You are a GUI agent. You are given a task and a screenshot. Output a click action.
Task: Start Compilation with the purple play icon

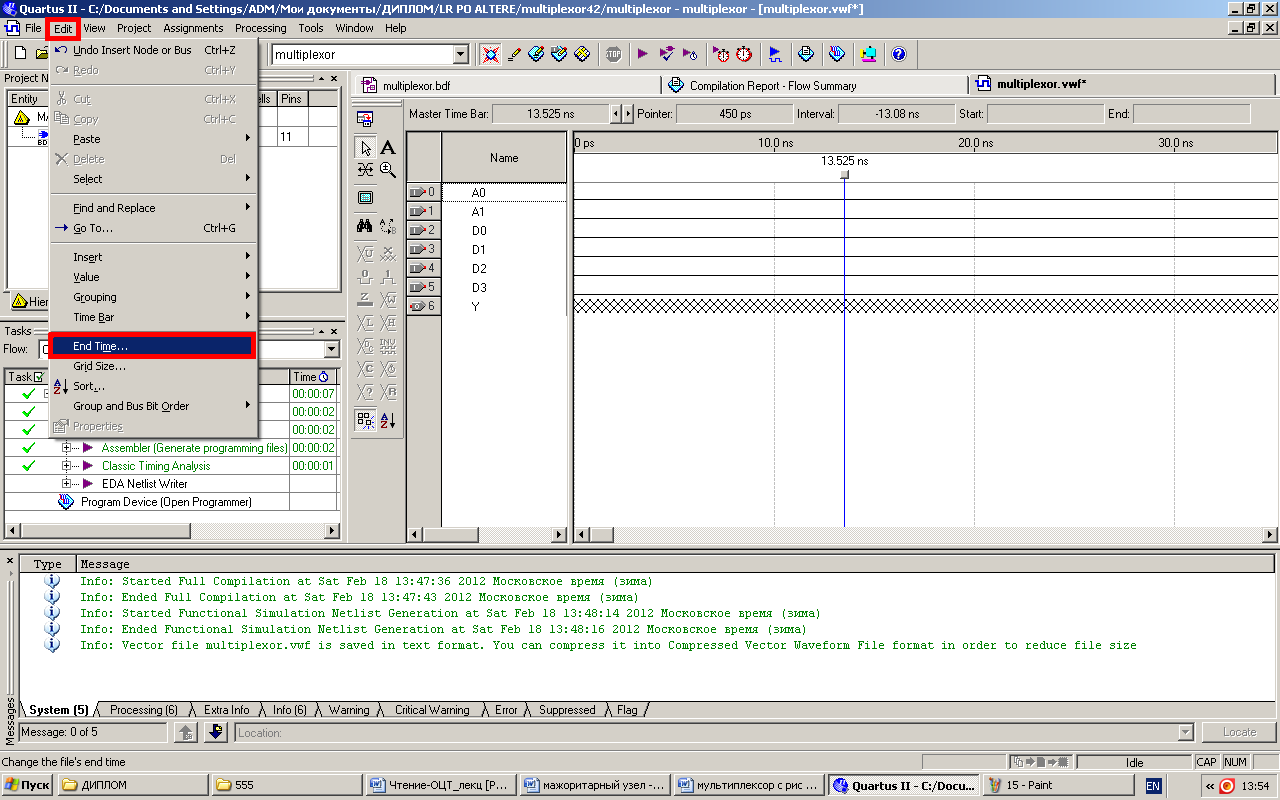642,54
